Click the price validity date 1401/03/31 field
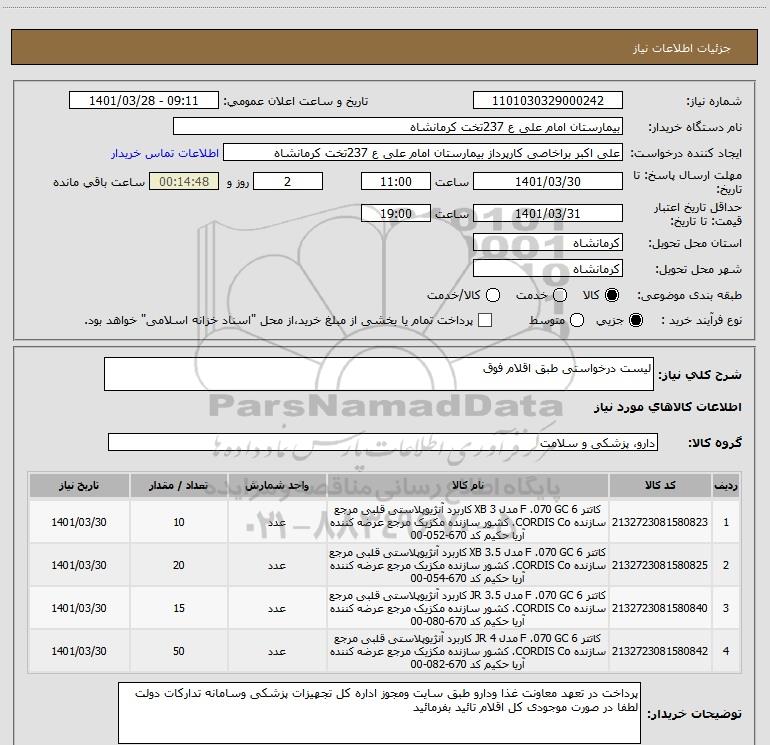This screenshot has height=745, width=770. (x=548, y=213)
